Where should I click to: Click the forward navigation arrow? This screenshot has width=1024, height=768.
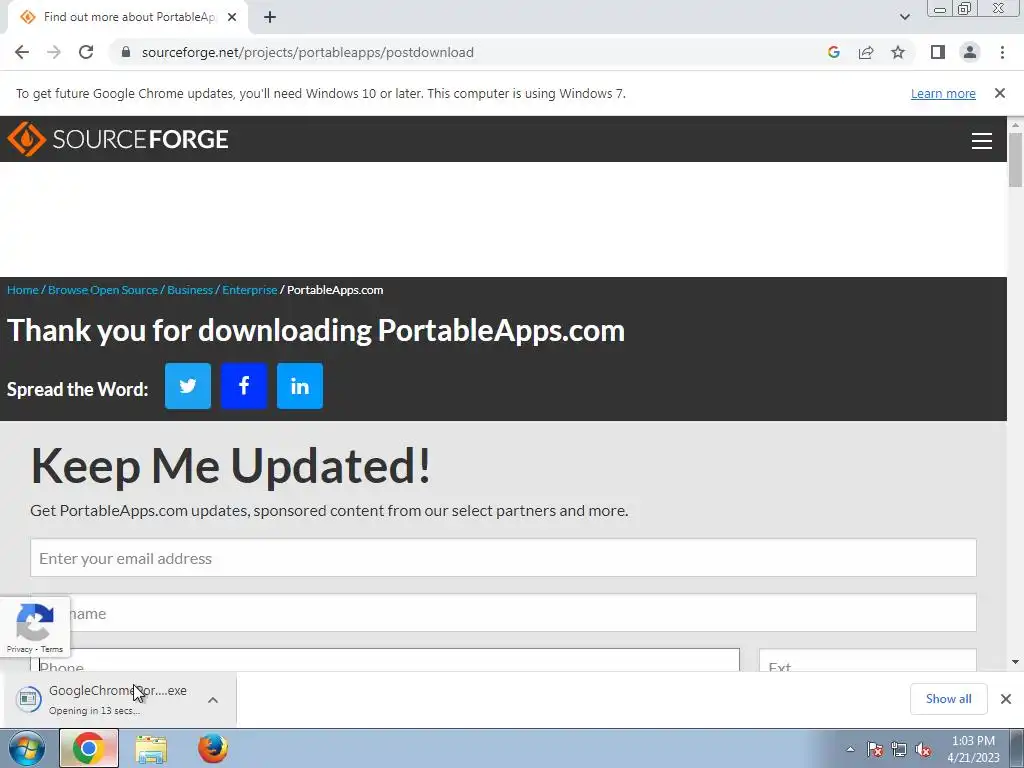coord(54,52)
